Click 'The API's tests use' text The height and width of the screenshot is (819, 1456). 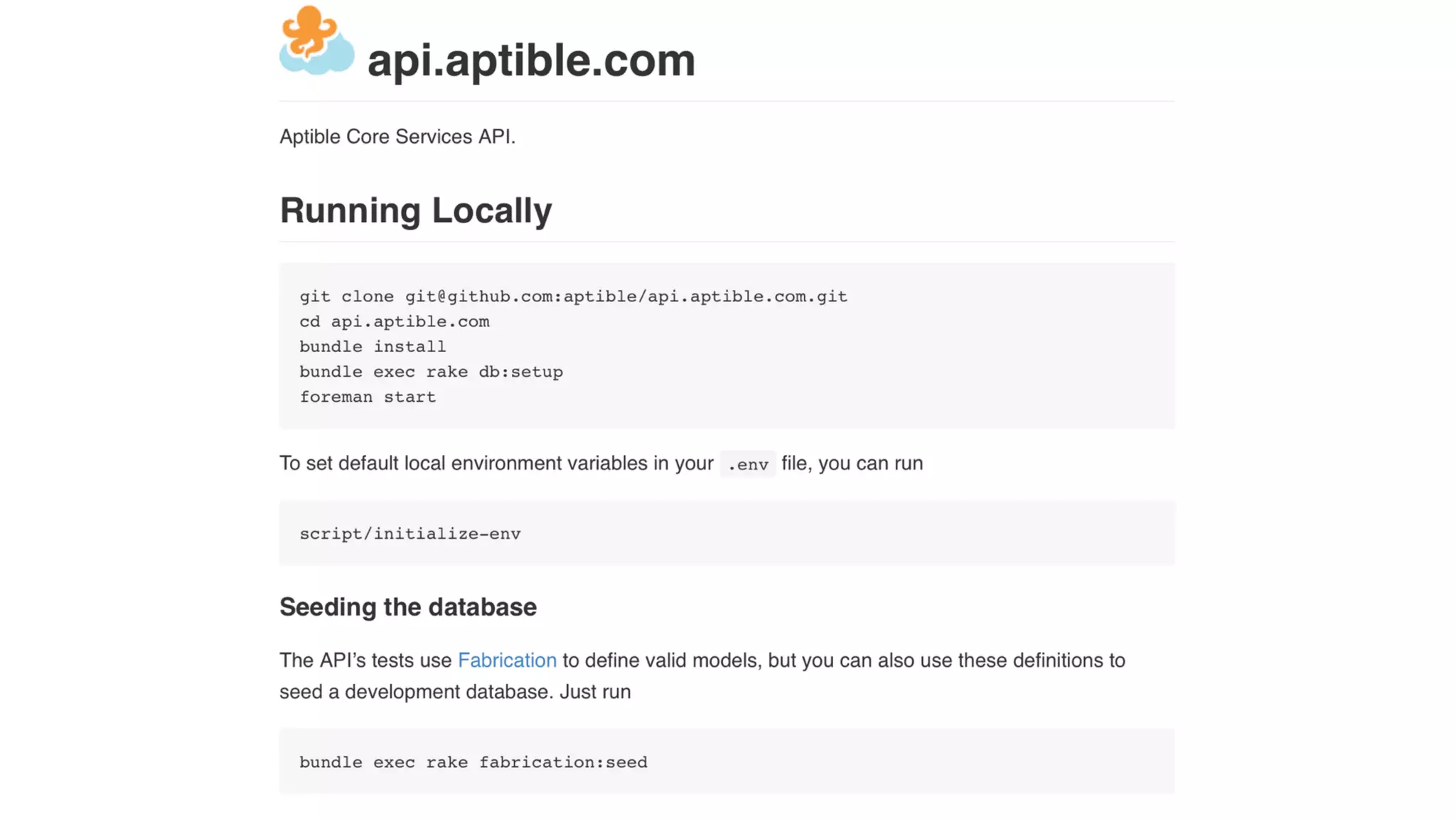(365, 660)
